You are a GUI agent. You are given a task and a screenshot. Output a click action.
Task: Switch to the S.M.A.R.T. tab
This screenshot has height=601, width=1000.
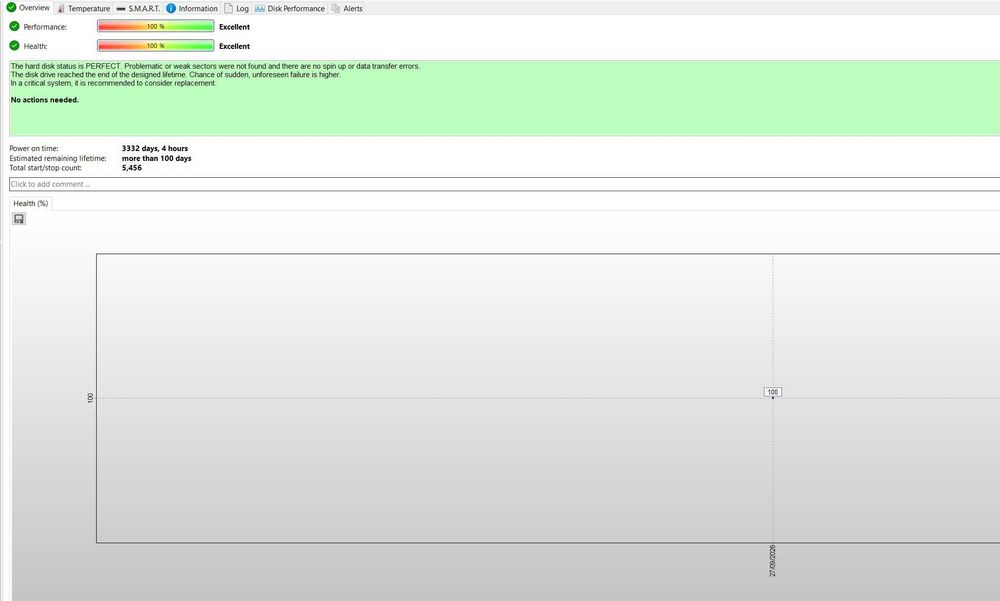138,8
